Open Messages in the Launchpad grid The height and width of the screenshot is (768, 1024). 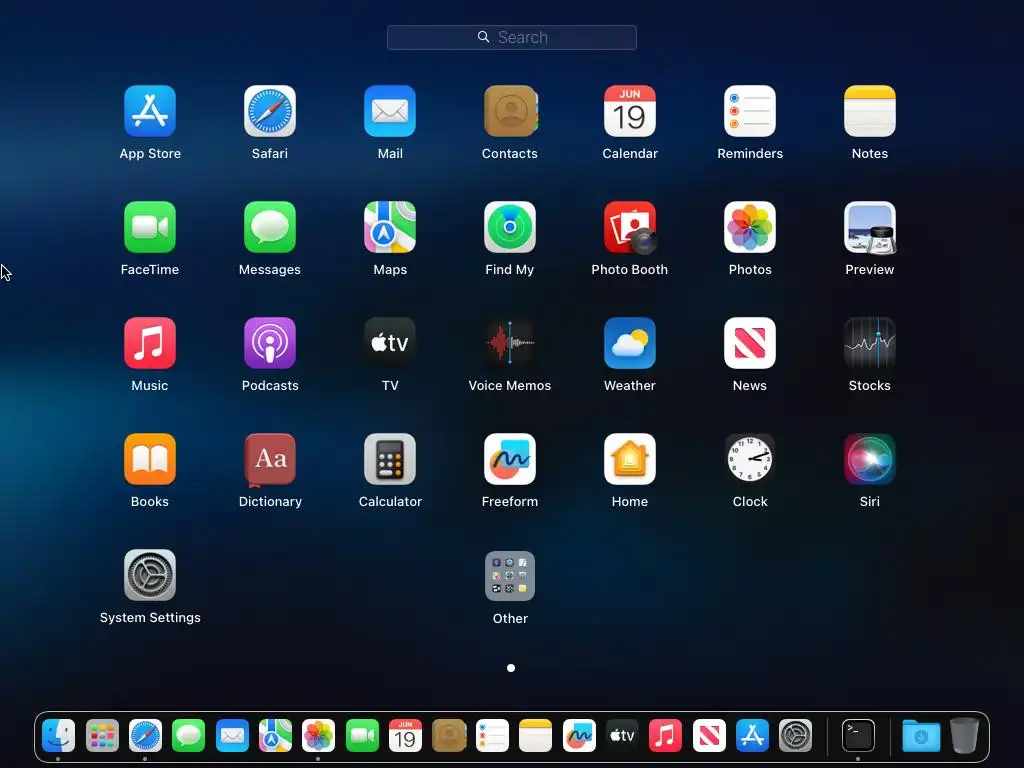pyautogui.click(x=270, y=227)
